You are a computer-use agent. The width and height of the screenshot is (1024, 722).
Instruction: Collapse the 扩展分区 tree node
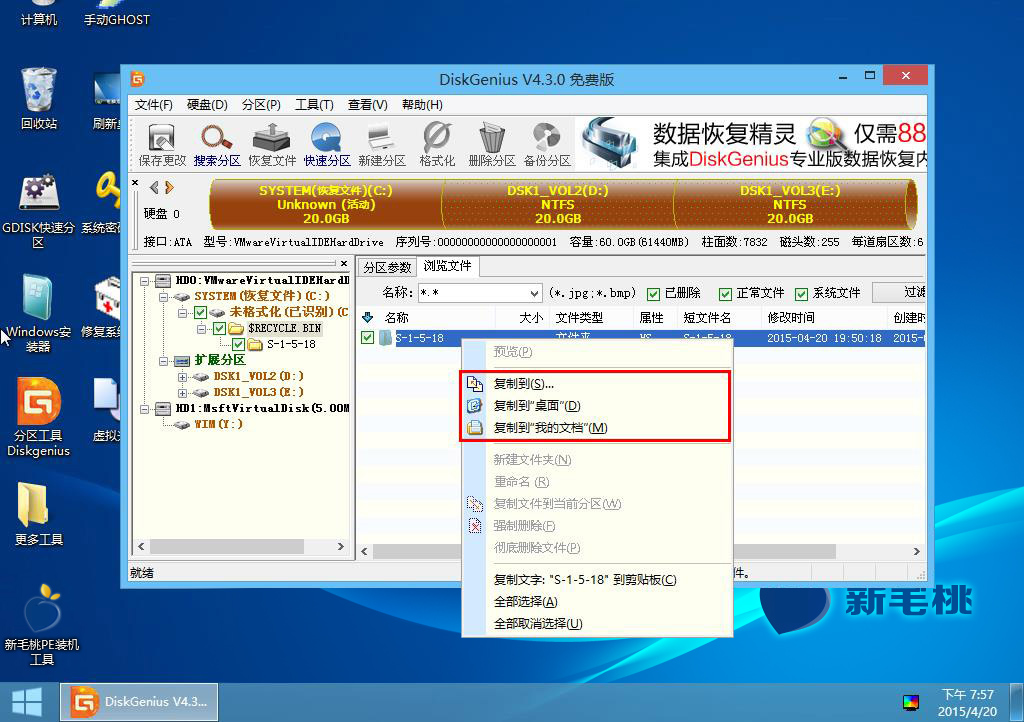[163, 360]
